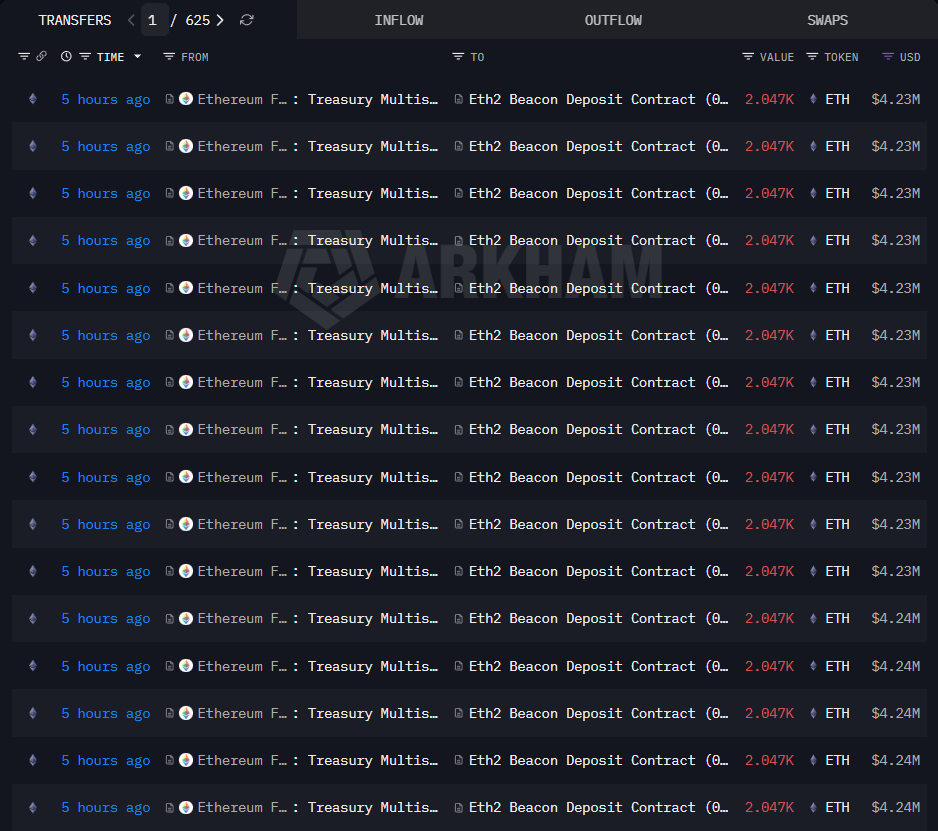The width and height of the screenshot is (938, 831).
Task: Open the USD column filter
Action: tap(888, 57)
